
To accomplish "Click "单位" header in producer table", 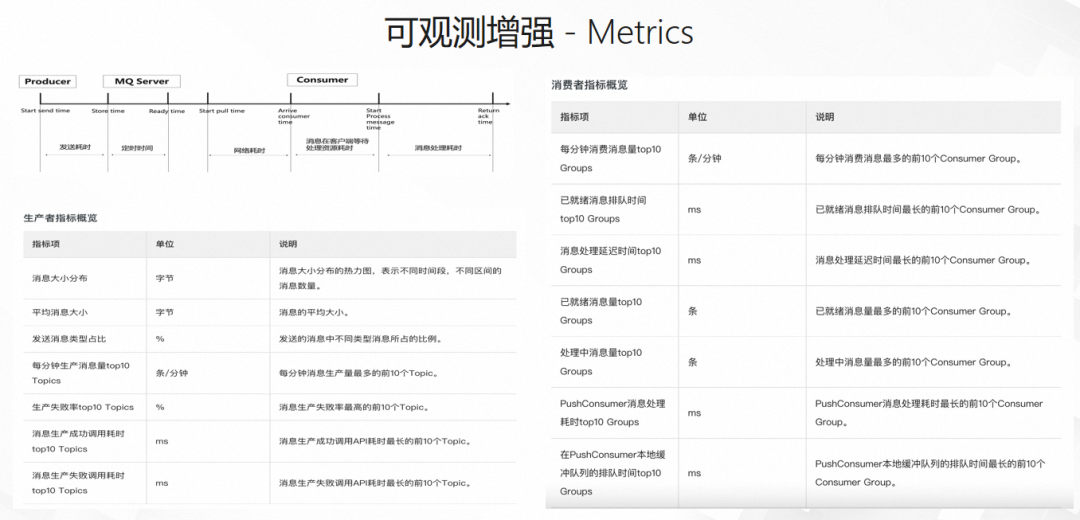I will [164, 245].
